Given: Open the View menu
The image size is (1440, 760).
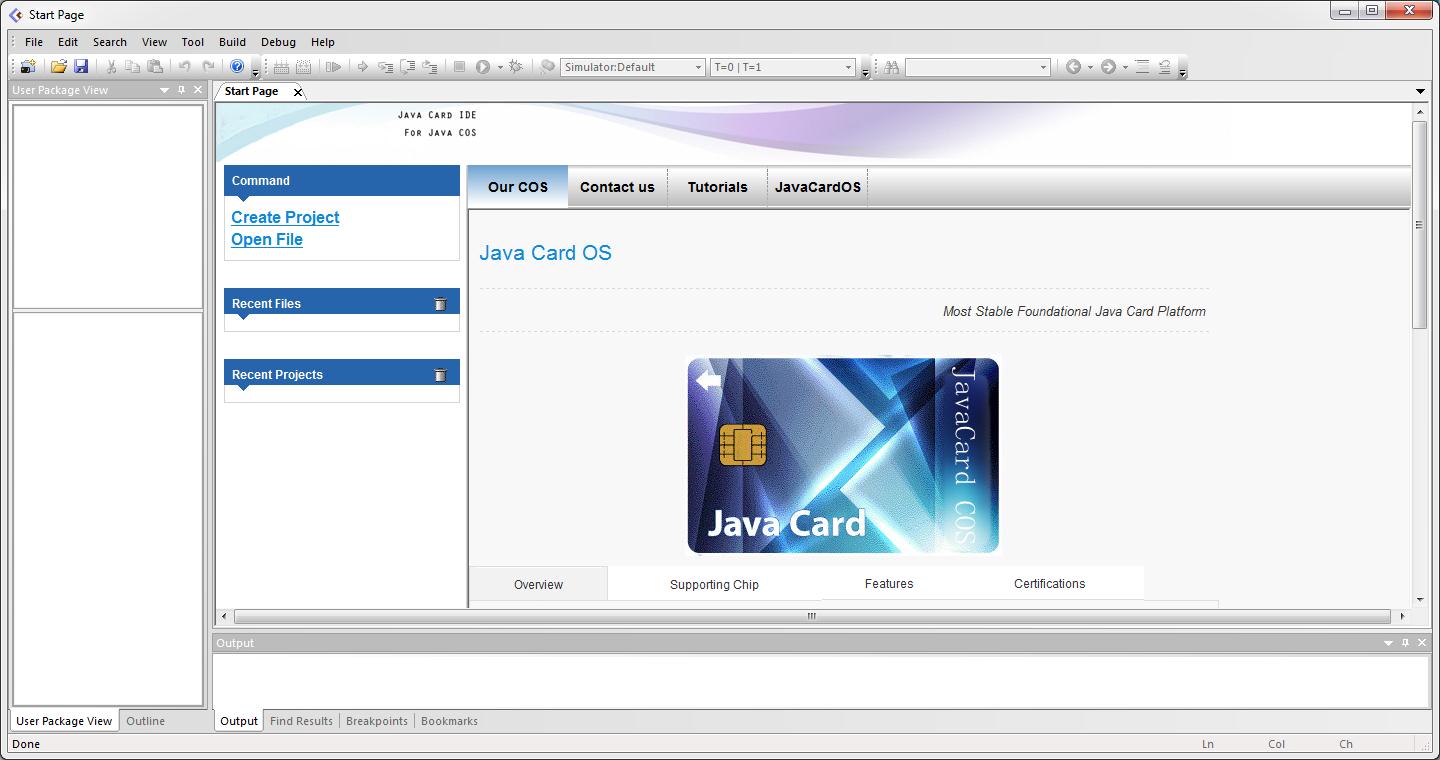Looking at the screenshot, I should pyautogui.click(x=155, y=42).
